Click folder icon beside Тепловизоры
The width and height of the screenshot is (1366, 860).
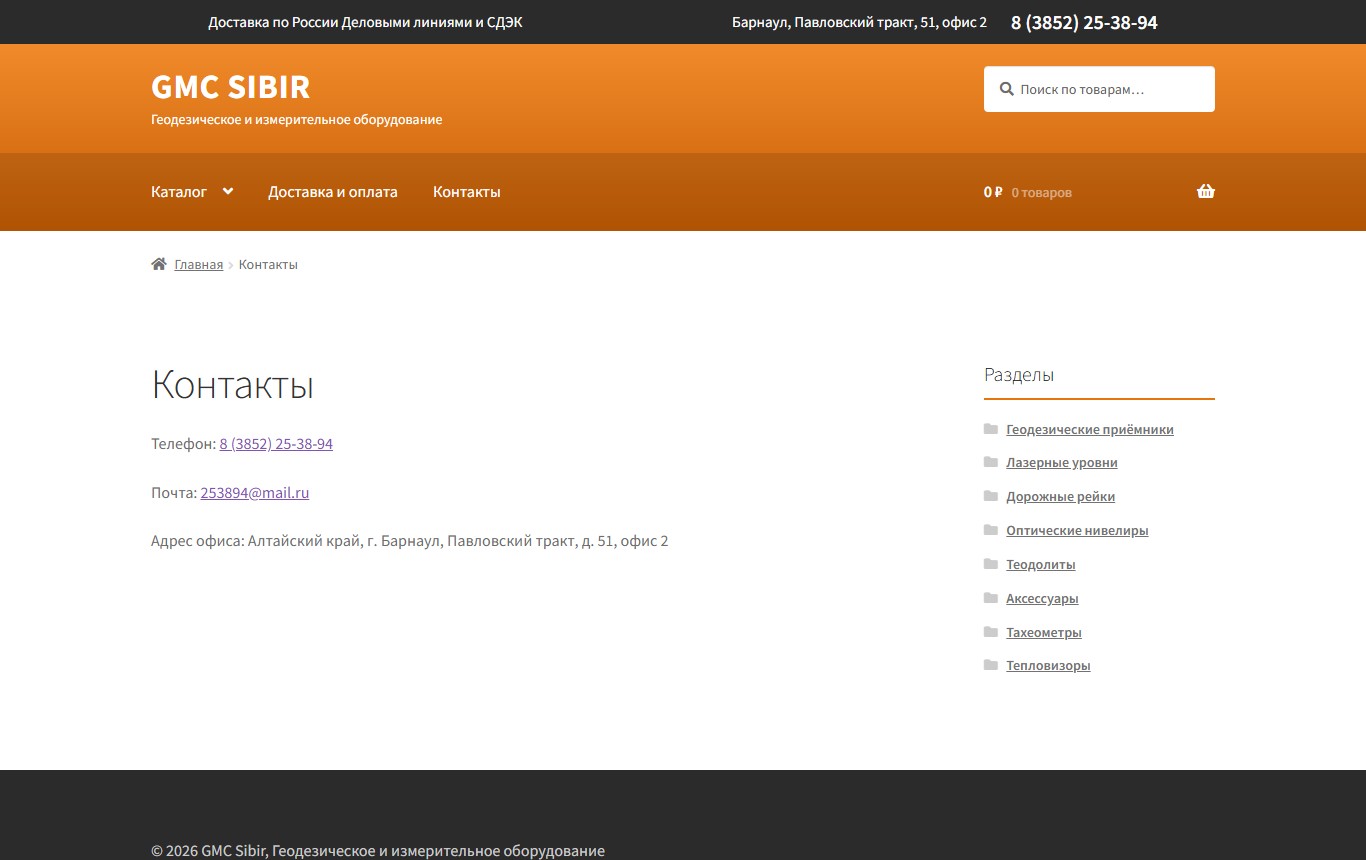pyautogui.click(x=991, y=665)
